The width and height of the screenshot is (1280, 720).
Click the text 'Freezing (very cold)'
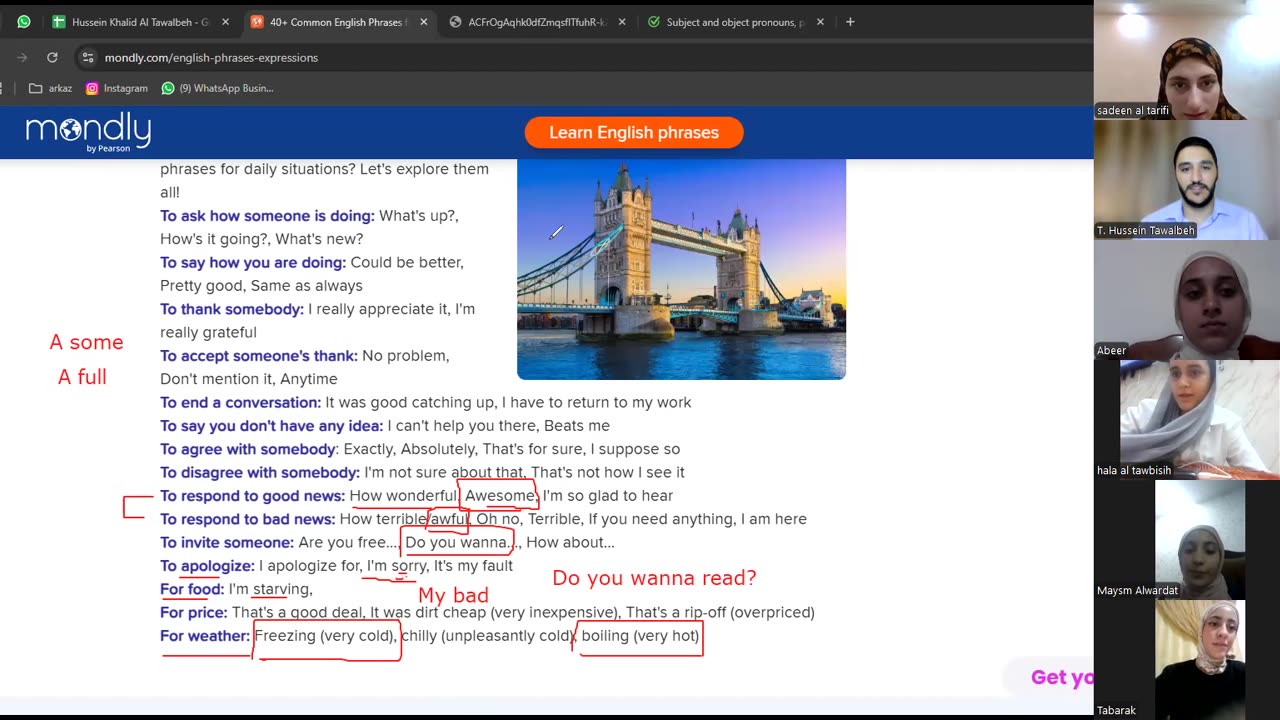325,636
